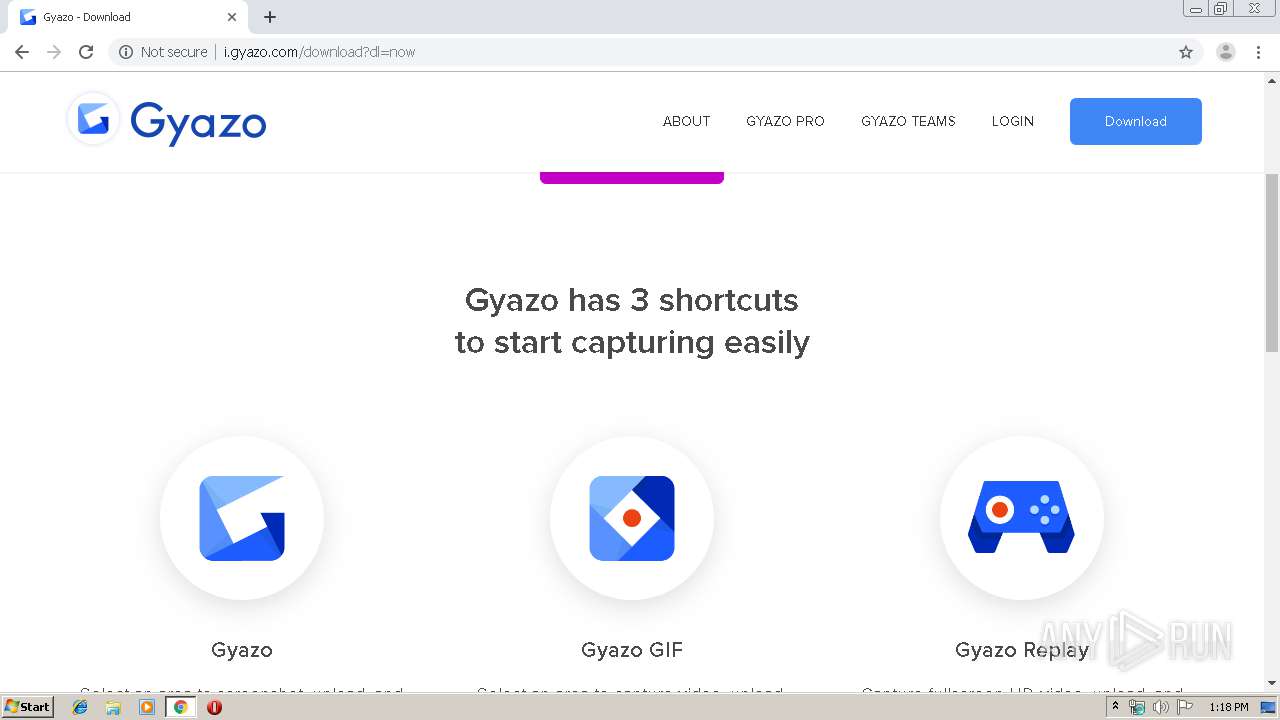This screenshot has width=1280, height=720.
Task: Select the Gyazo GIF app icon
Action: (x=632, y=518)
